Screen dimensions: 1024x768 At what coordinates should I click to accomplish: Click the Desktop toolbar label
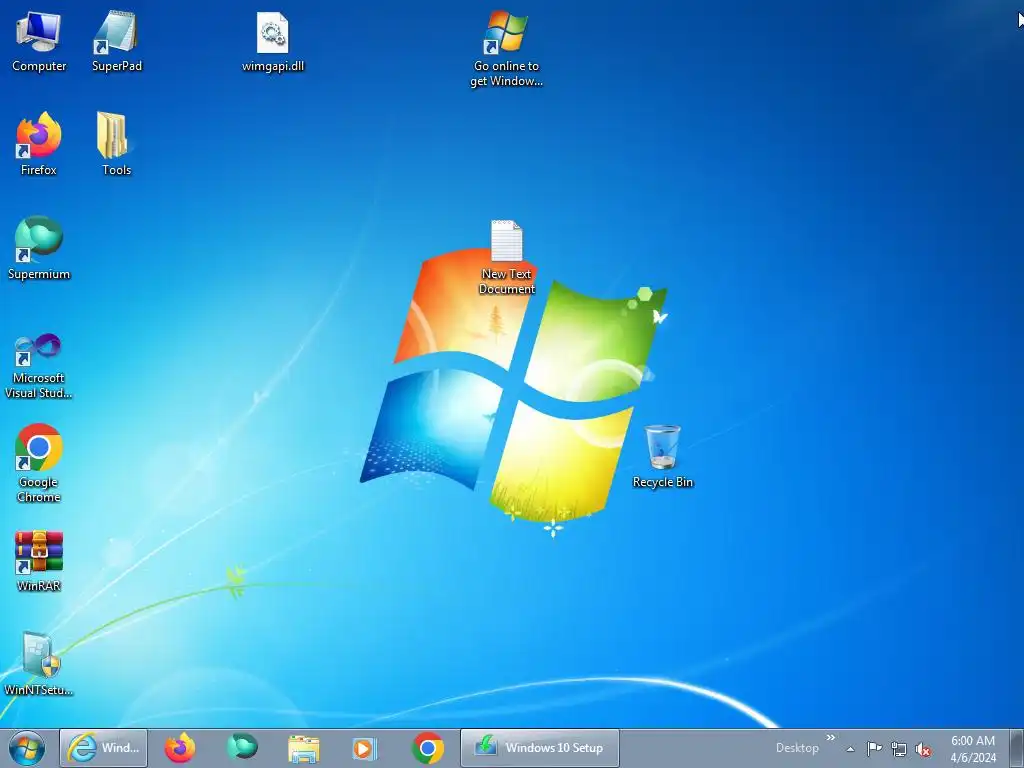pos(797,748)
